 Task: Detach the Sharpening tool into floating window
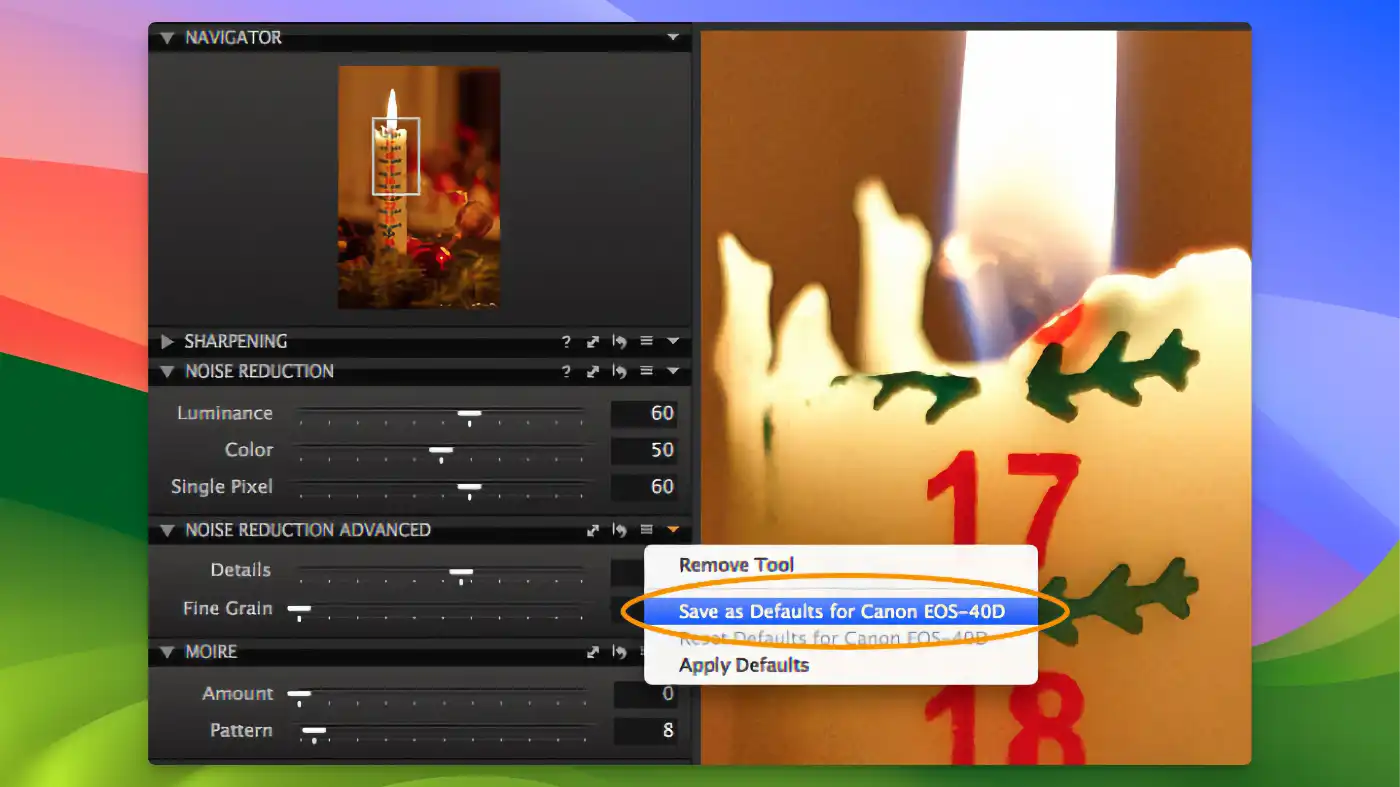pos(592,341)
